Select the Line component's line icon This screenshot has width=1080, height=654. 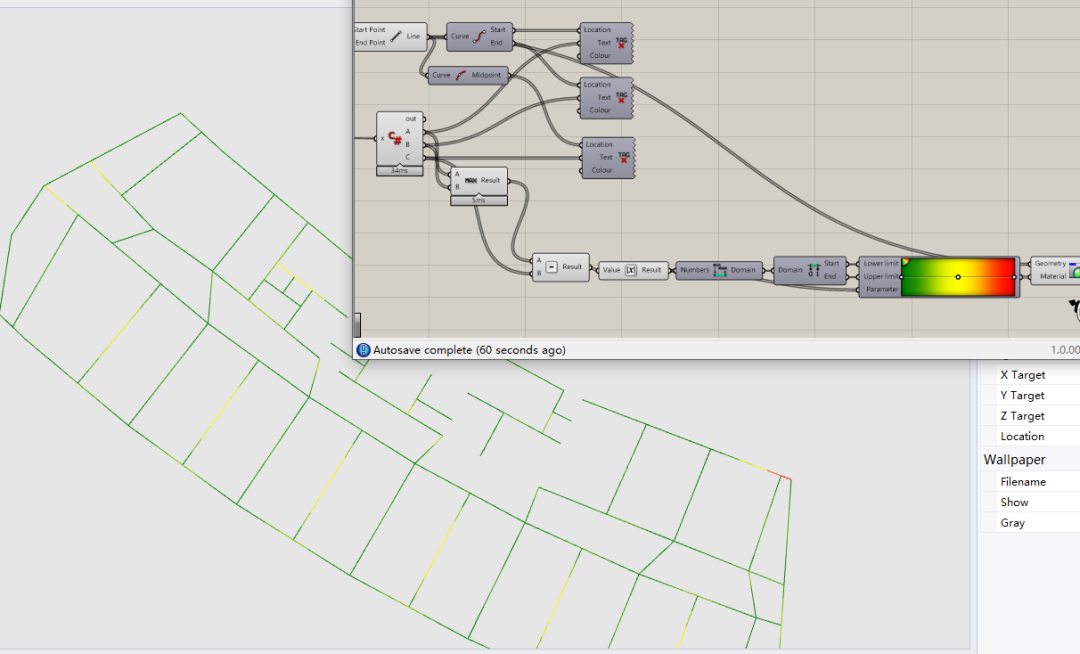396,36
